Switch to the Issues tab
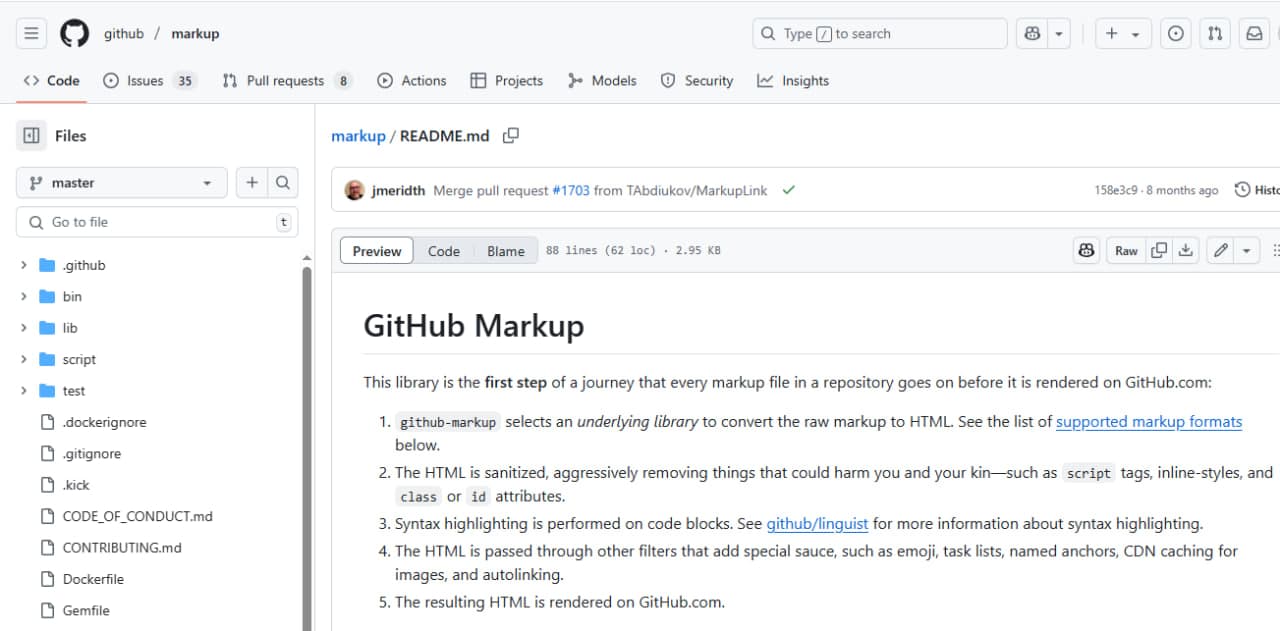Screen dimensions: 1280x631 (x=149, y=81)
